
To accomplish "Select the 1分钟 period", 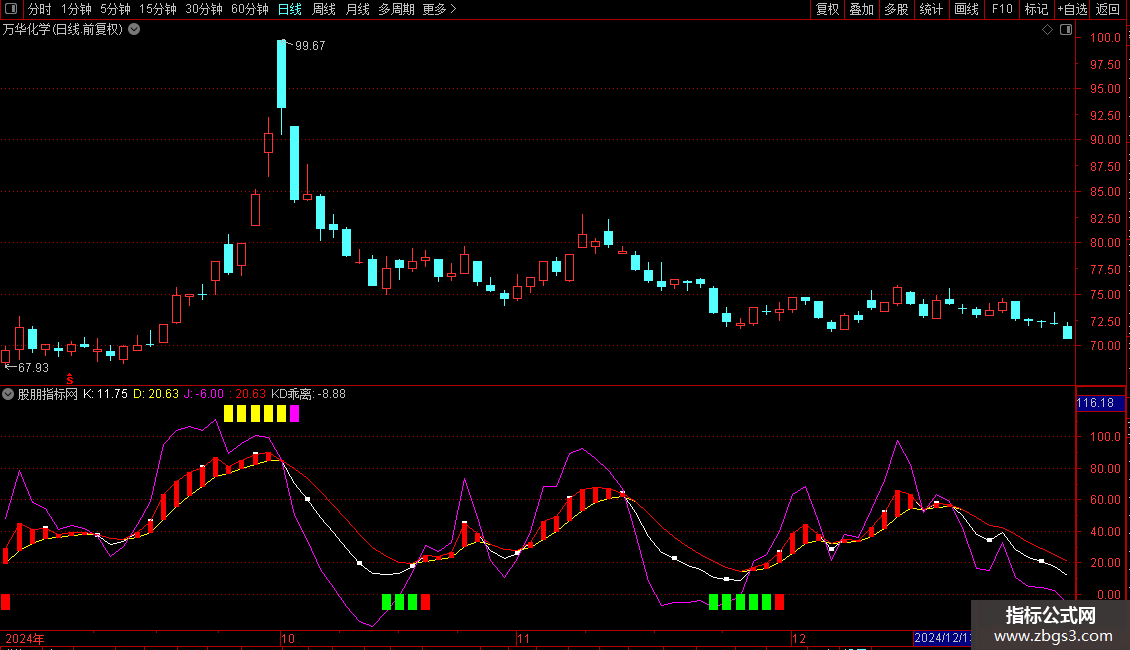I will point(76,9).
